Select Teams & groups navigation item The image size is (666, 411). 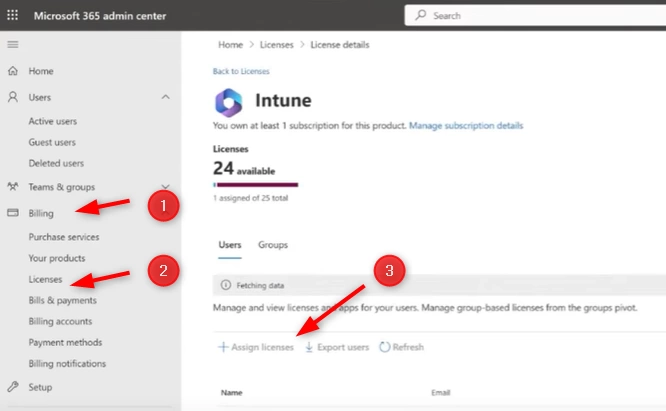pyautogui.click(x=62, y=187)
